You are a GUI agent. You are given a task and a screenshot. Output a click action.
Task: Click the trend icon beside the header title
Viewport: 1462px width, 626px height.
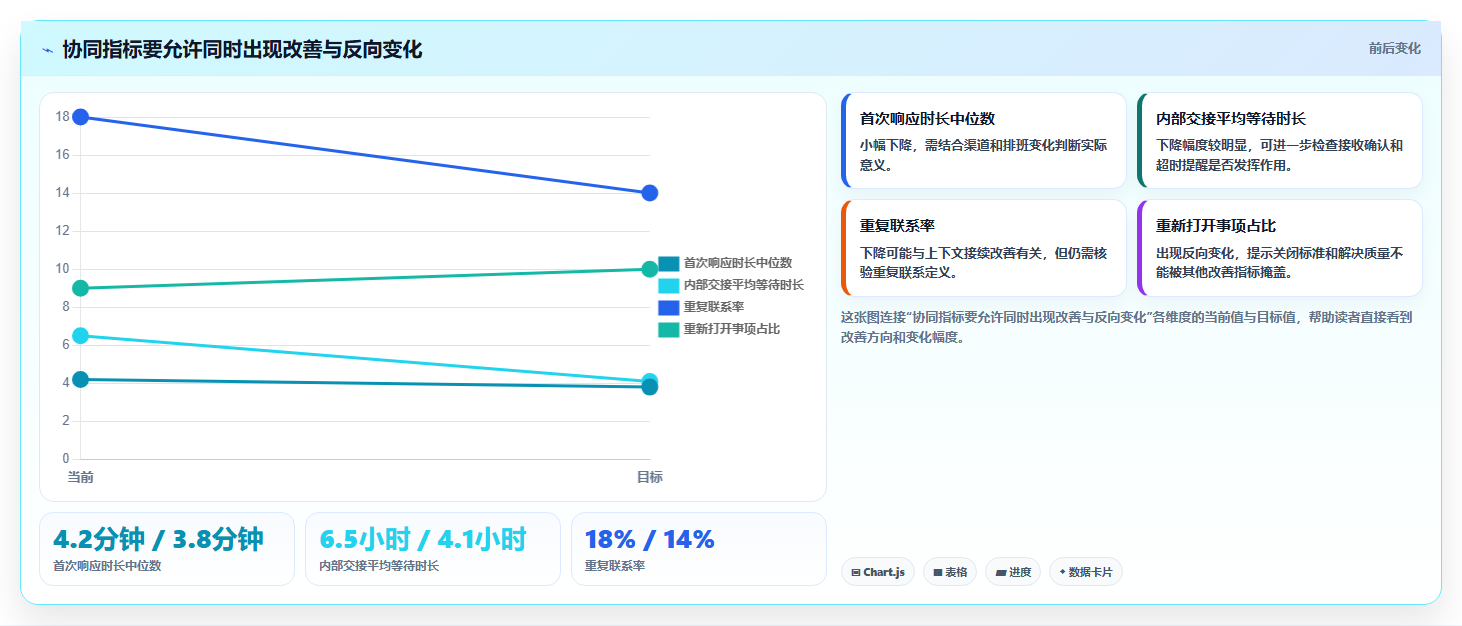point(47,50)
